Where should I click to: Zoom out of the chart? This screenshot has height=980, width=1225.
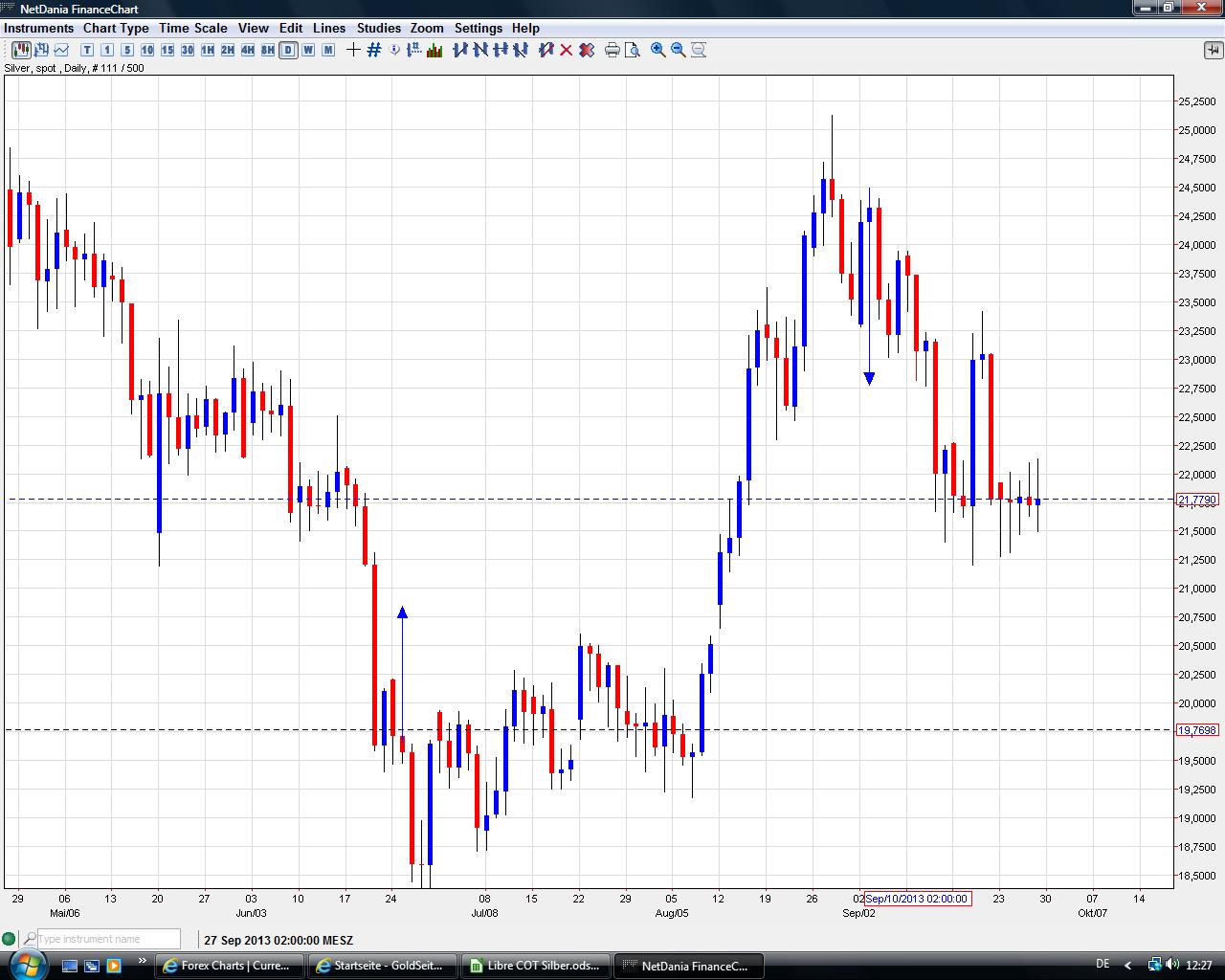pos(679,50)
